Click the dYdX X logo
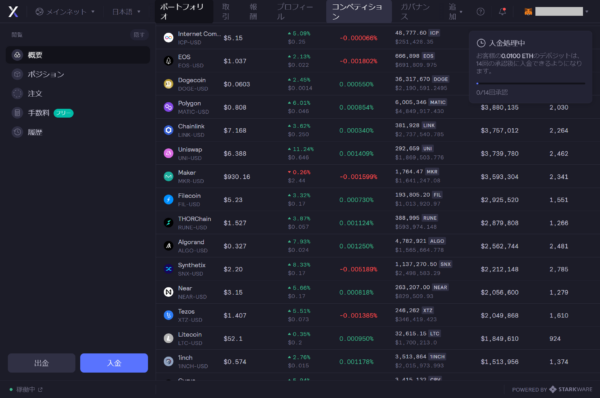Screen dimensions: 600x398 pyautogui.click(x=13, y=11)
